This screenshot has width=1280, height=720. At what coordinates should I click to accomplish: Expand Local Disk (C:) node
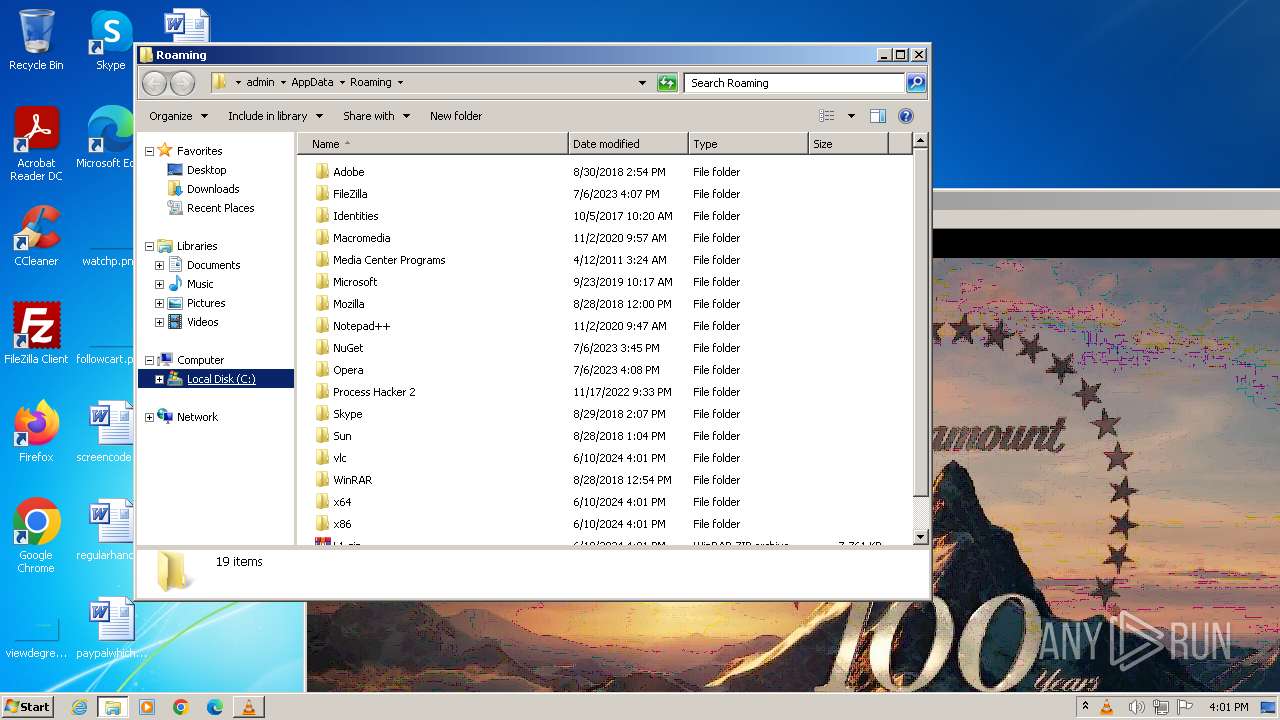(x=159, y=379)
